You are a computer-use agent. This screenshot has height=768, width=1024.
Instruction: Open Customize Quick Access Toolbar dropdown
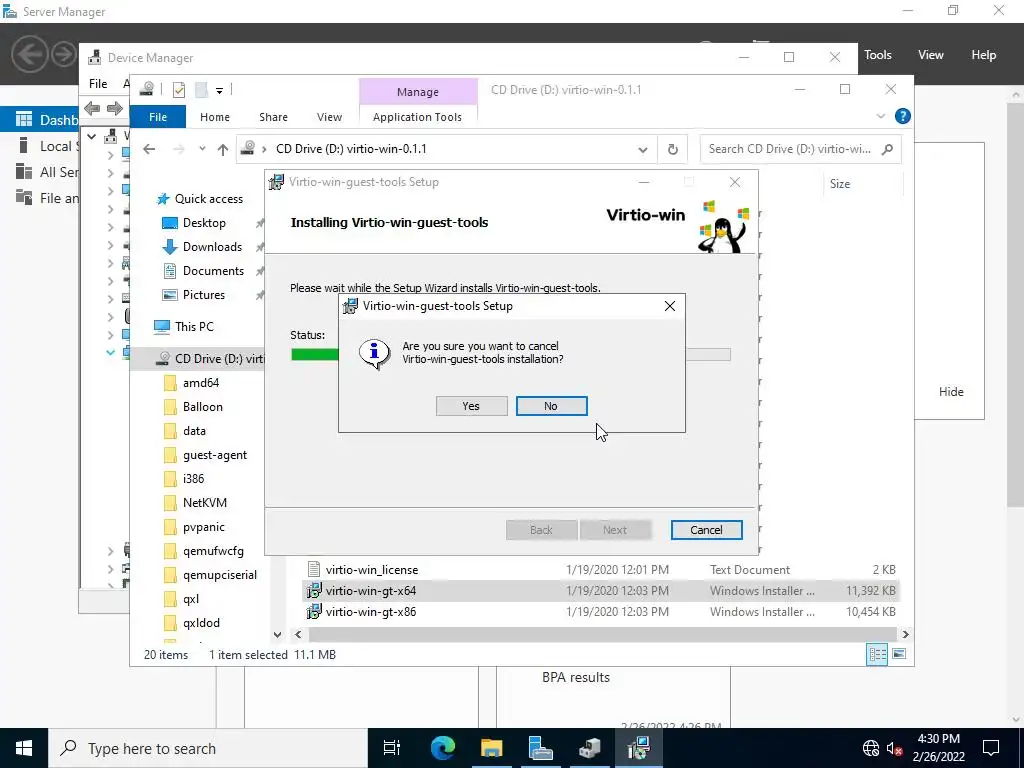coord(219,90)
